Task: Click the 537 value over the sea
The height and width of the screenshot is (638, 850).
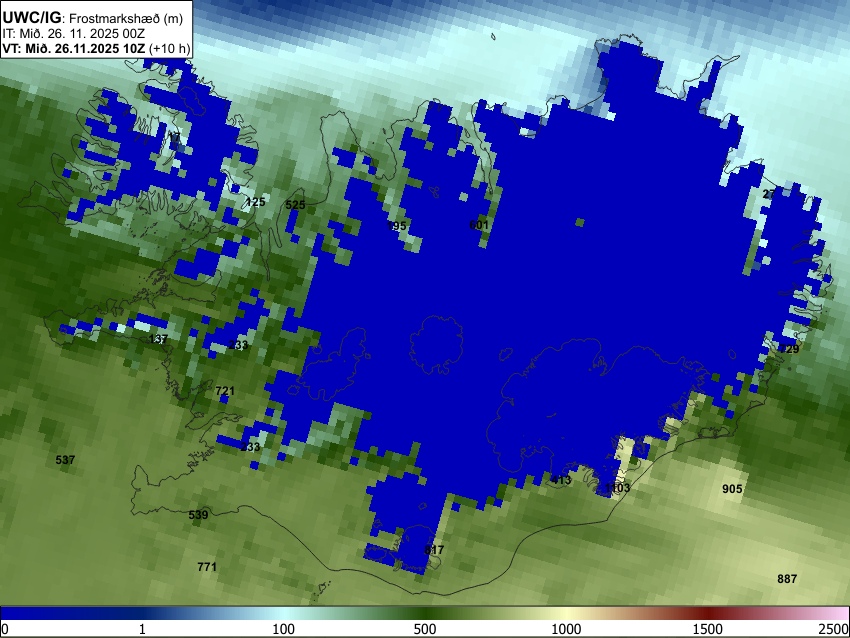Action: (x=65, y=460)
